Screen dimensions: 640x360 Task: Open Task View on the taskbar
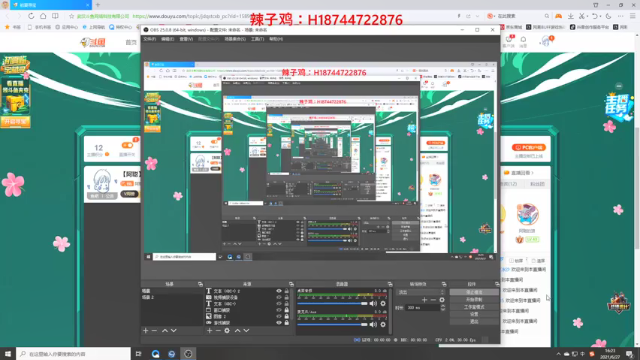tap(138, 354)
